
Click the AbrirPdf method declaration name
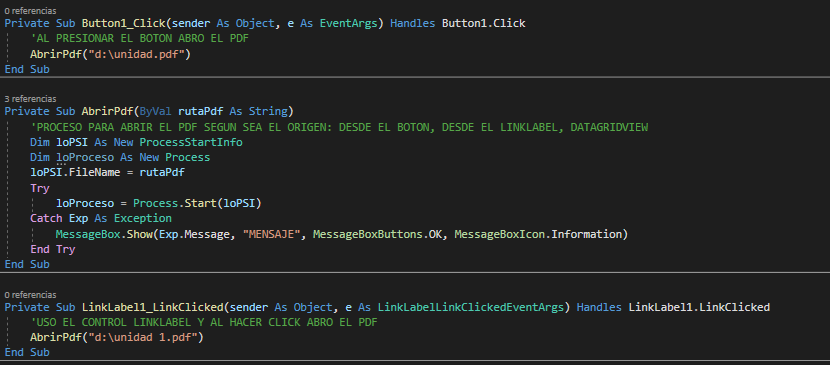107,112
